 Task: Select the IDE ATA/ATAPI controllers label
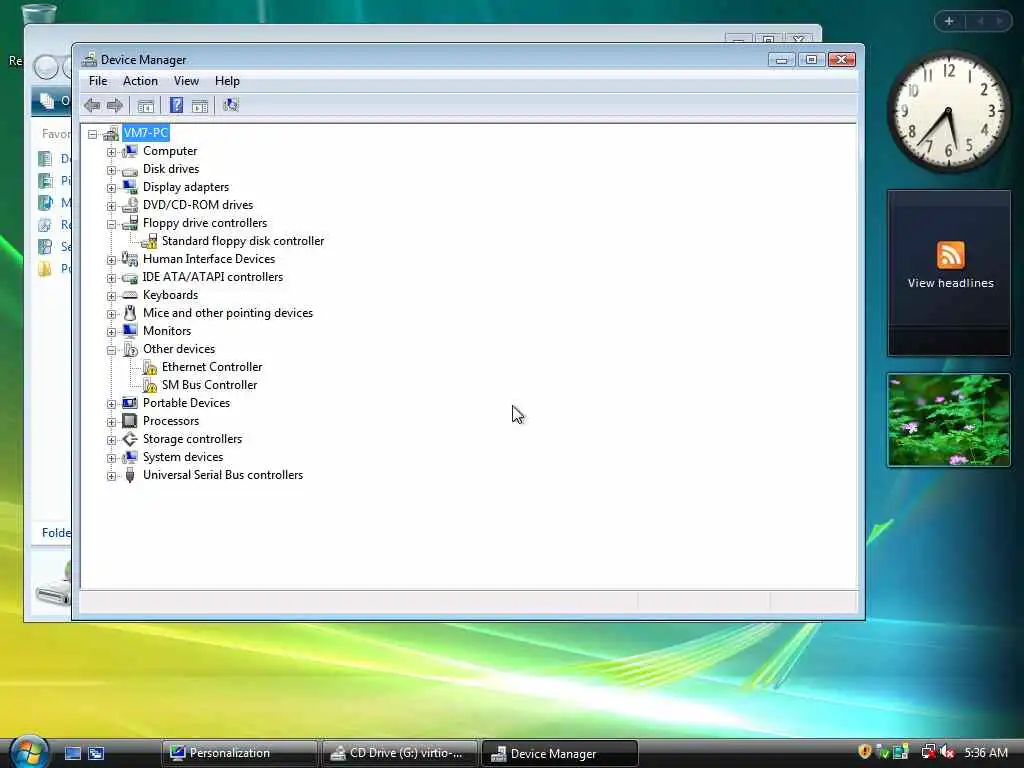point(213,277)
